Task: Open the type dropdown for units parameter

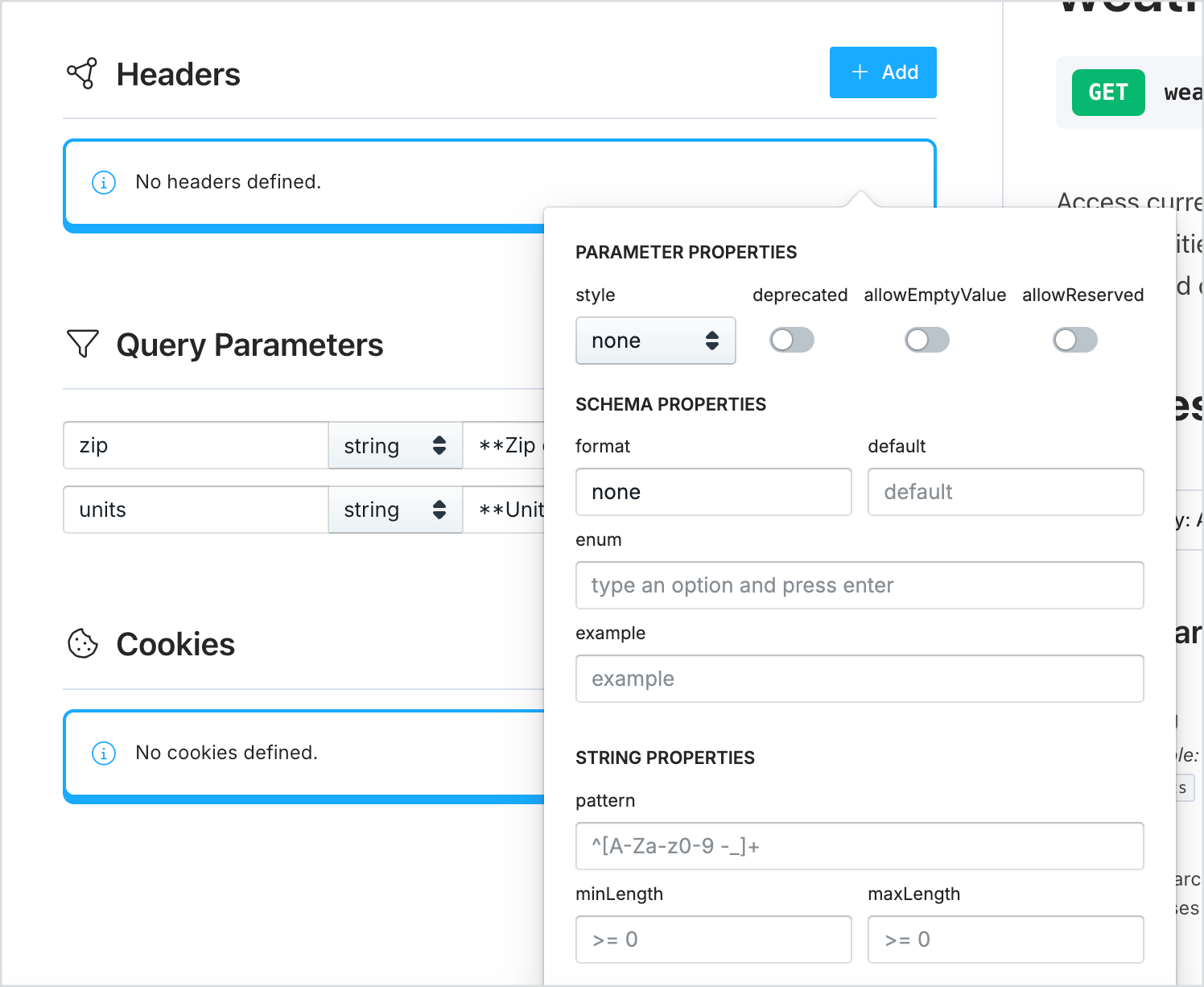Action: (x=395, y=510)
